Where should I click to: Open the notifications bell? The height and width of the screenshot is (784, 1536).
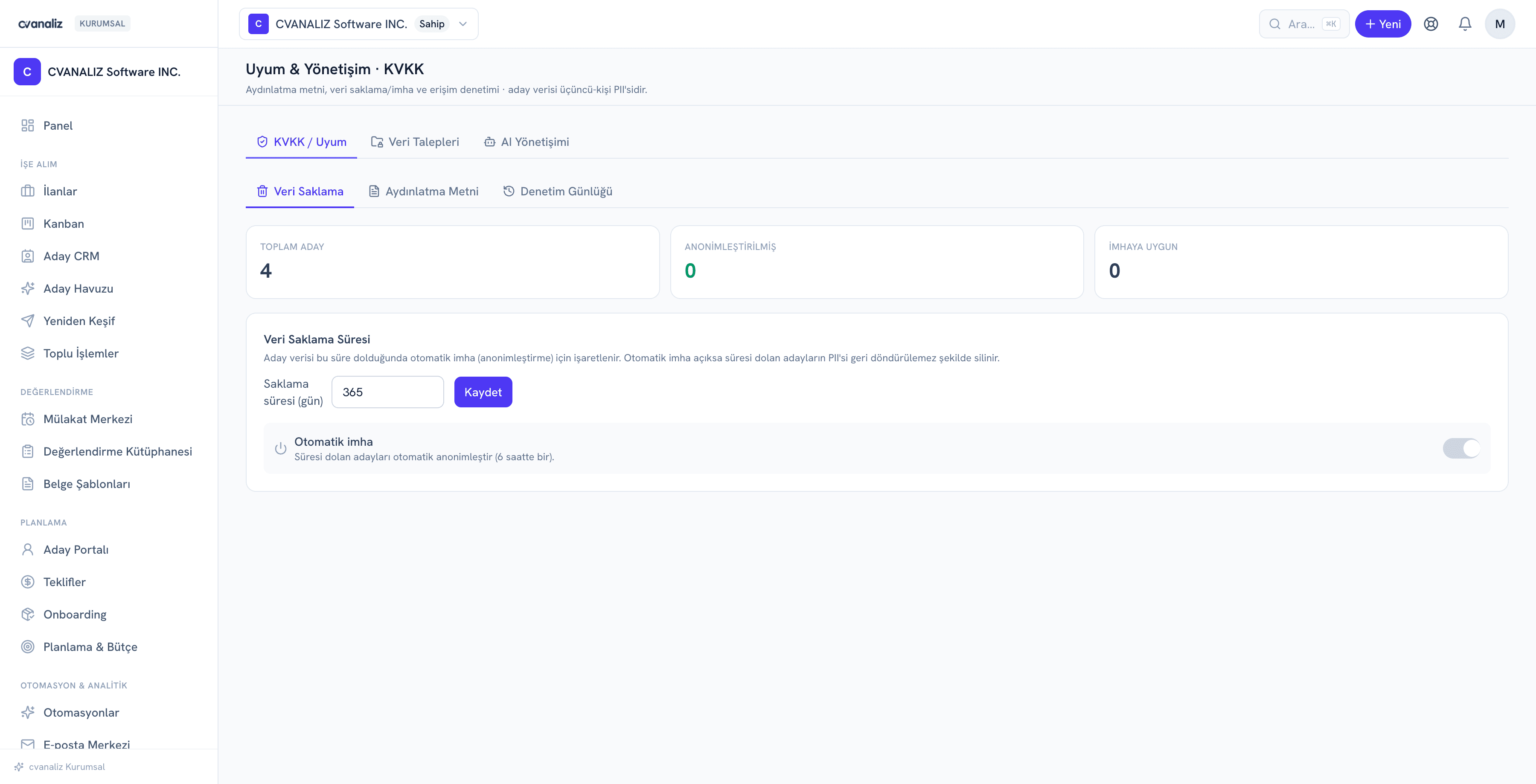1465,24
